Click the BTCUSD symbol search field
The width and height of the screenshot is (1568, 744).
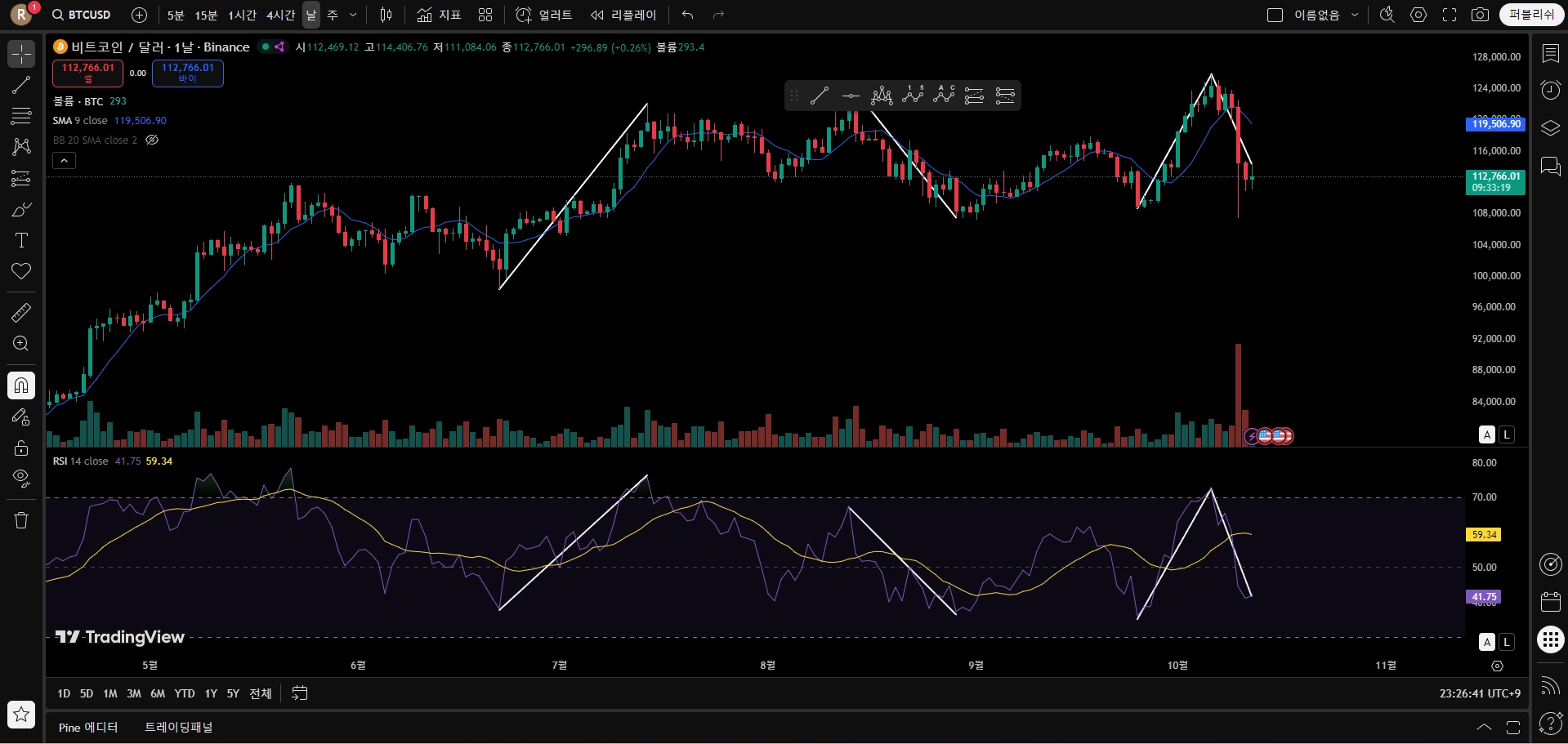[x=82, y=15]
